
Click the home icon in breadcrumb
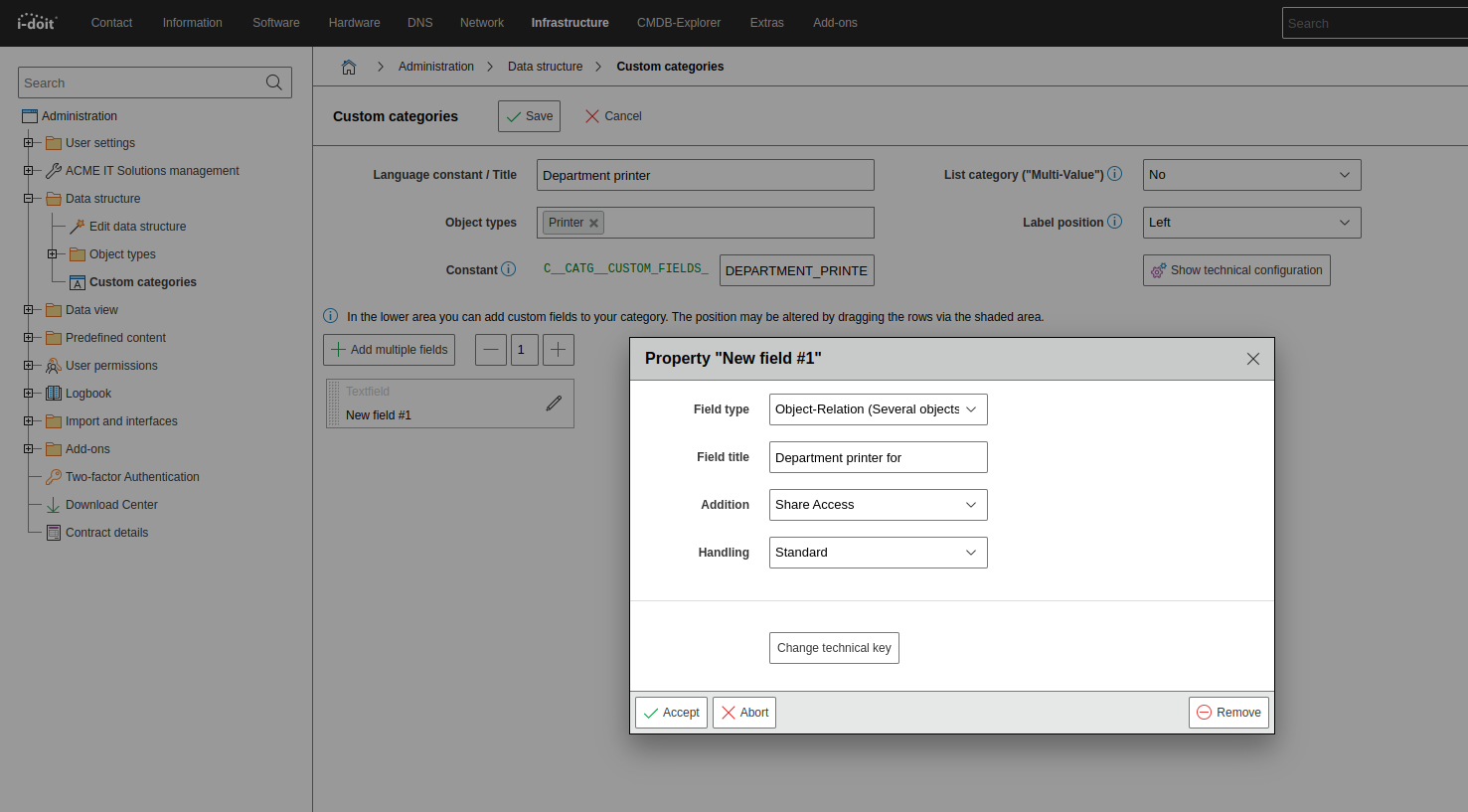[x=349, y=67]
